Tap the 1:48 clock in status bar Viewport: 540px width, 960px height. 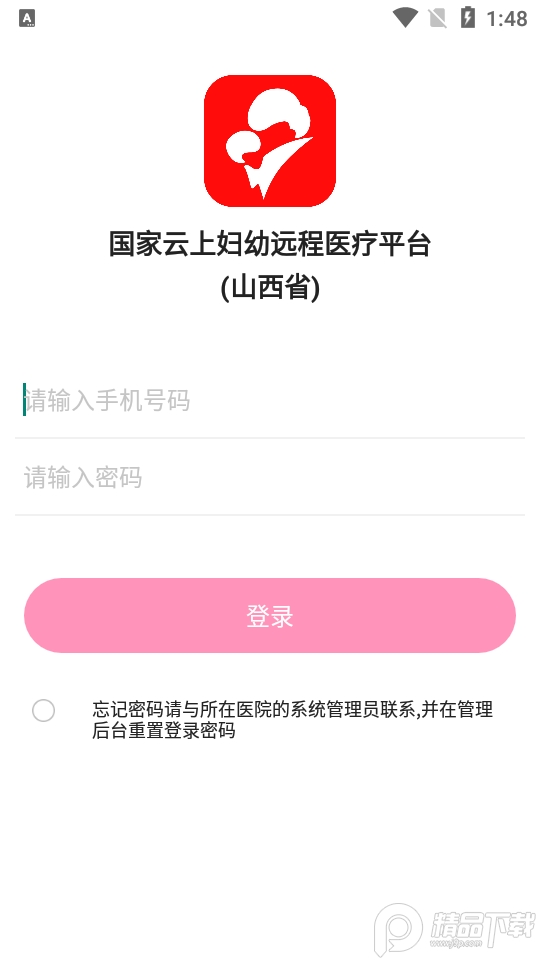coord(506,18)
